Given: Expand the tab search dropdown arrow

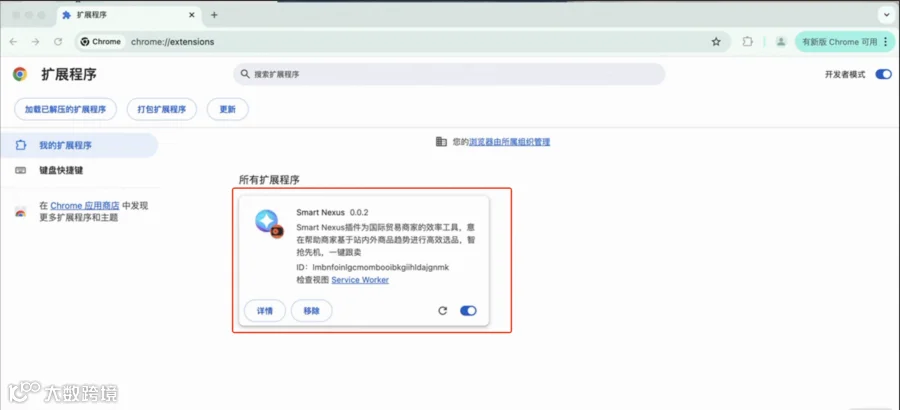Looking at the screenshot, I should 886,16.
